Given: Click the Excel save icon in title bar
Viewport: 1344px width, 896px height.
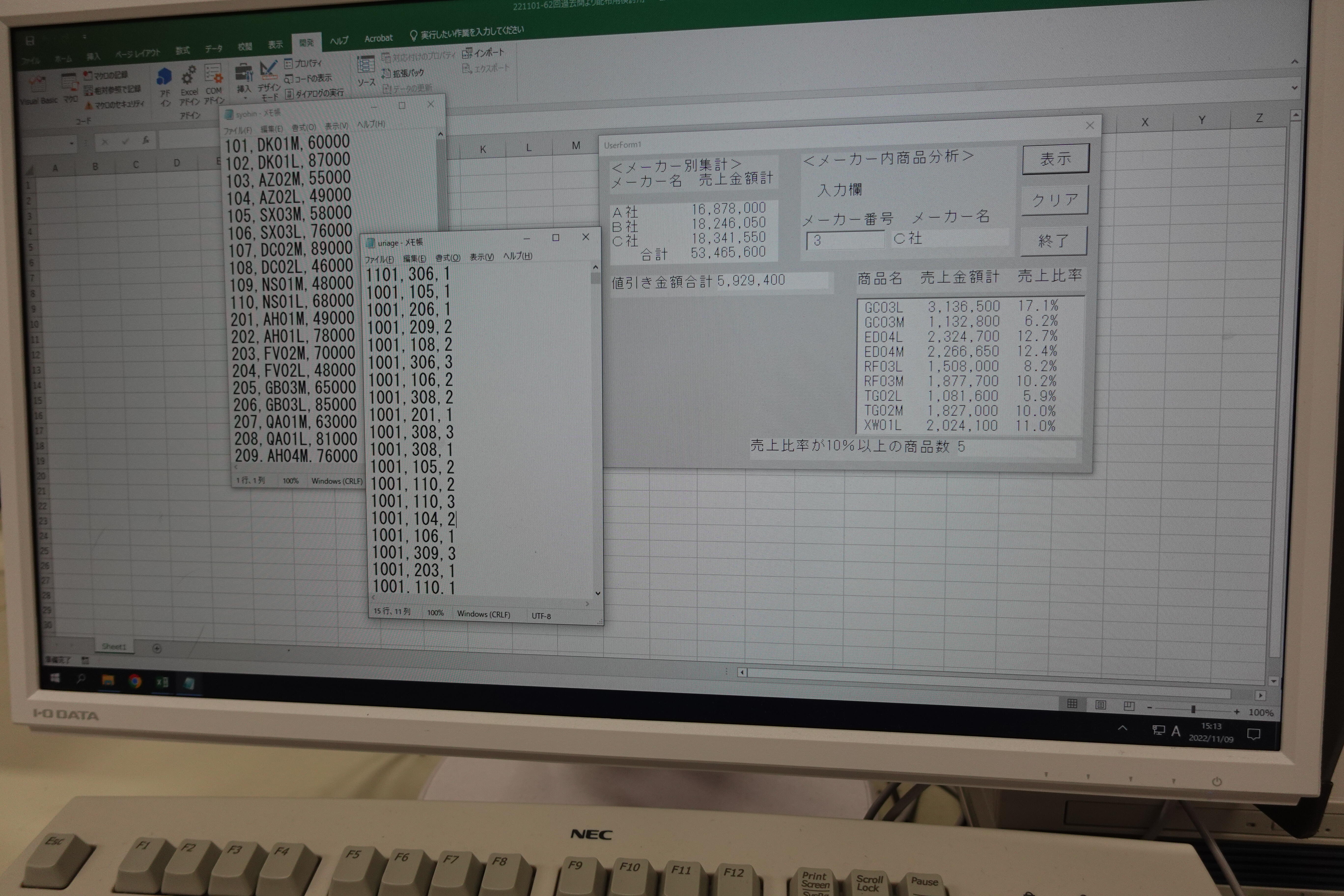Looking at the screenshot, I should pyautogui.click(x=30, y=41).
